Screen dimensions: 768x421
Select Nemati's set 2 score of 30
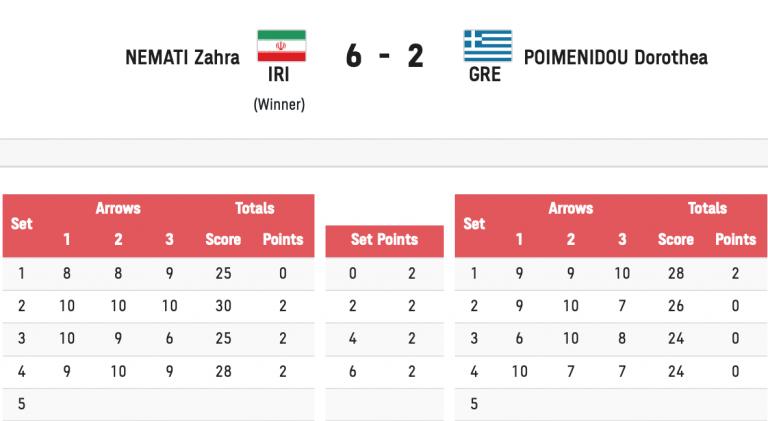pos(223,306)
